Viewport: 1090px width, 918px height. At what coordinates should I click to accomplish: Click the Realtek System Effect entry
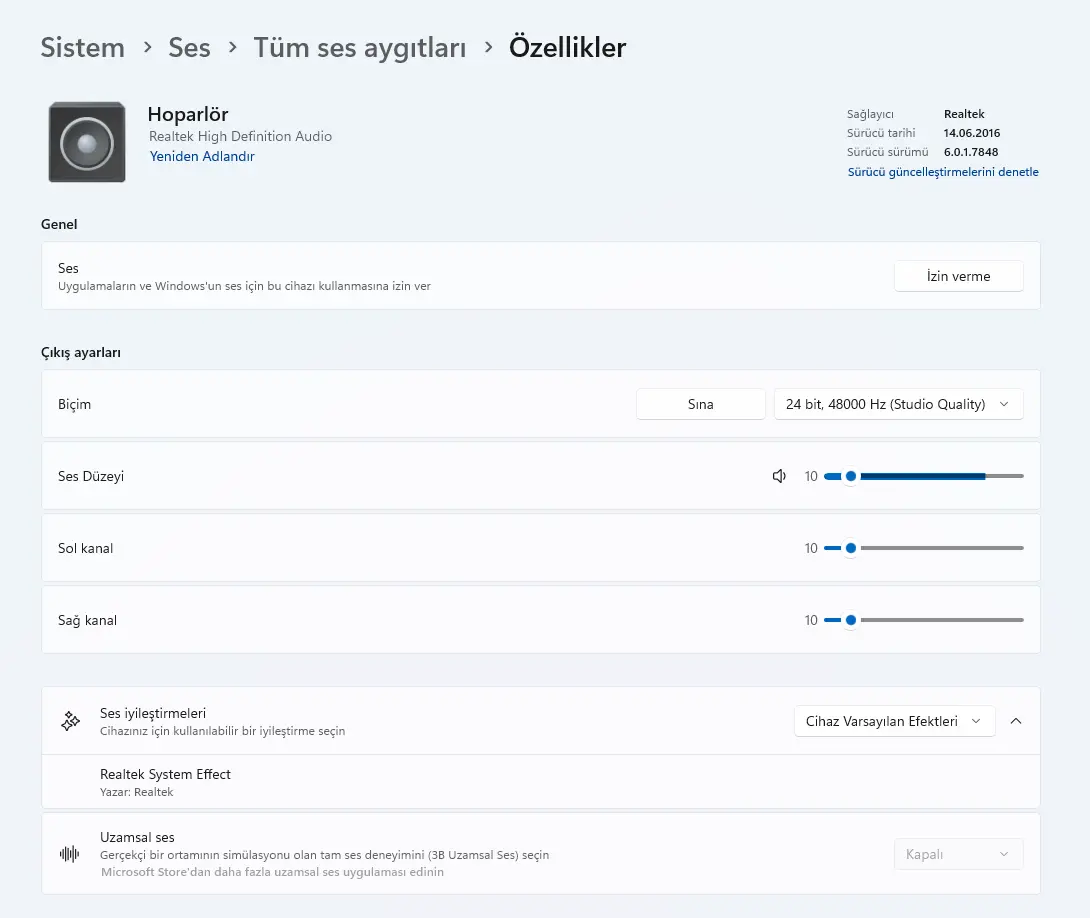pyautogui.click(x=541, y=782)
